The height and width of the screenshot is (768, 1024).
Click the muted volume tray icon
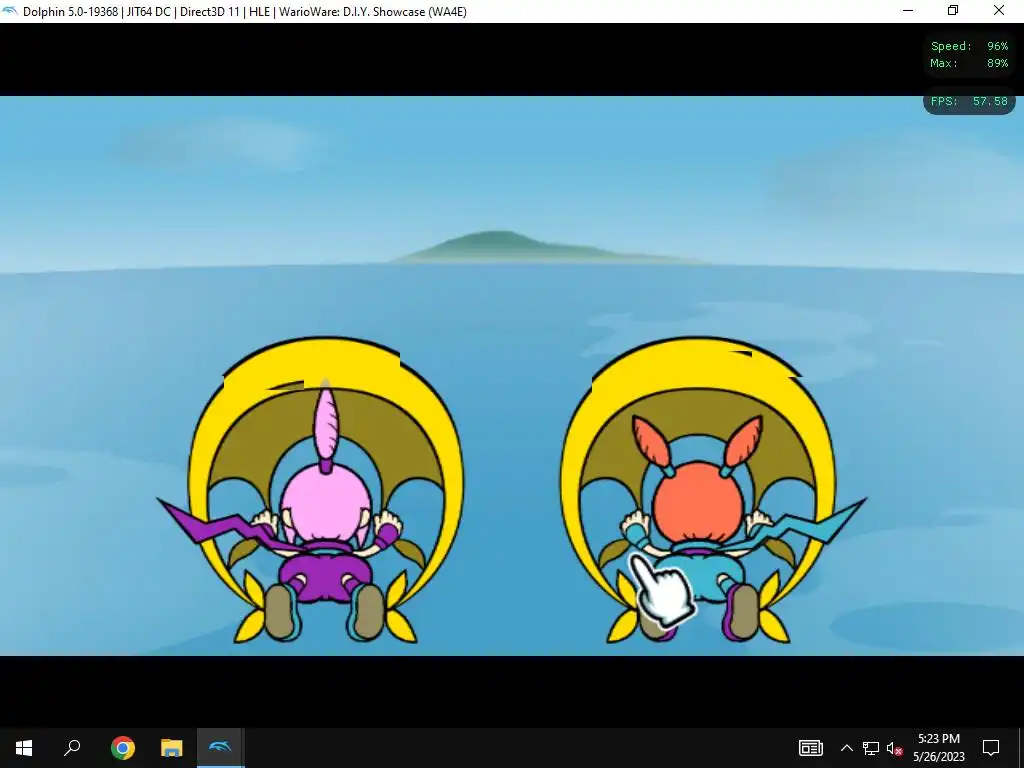[x=894, y=748]
